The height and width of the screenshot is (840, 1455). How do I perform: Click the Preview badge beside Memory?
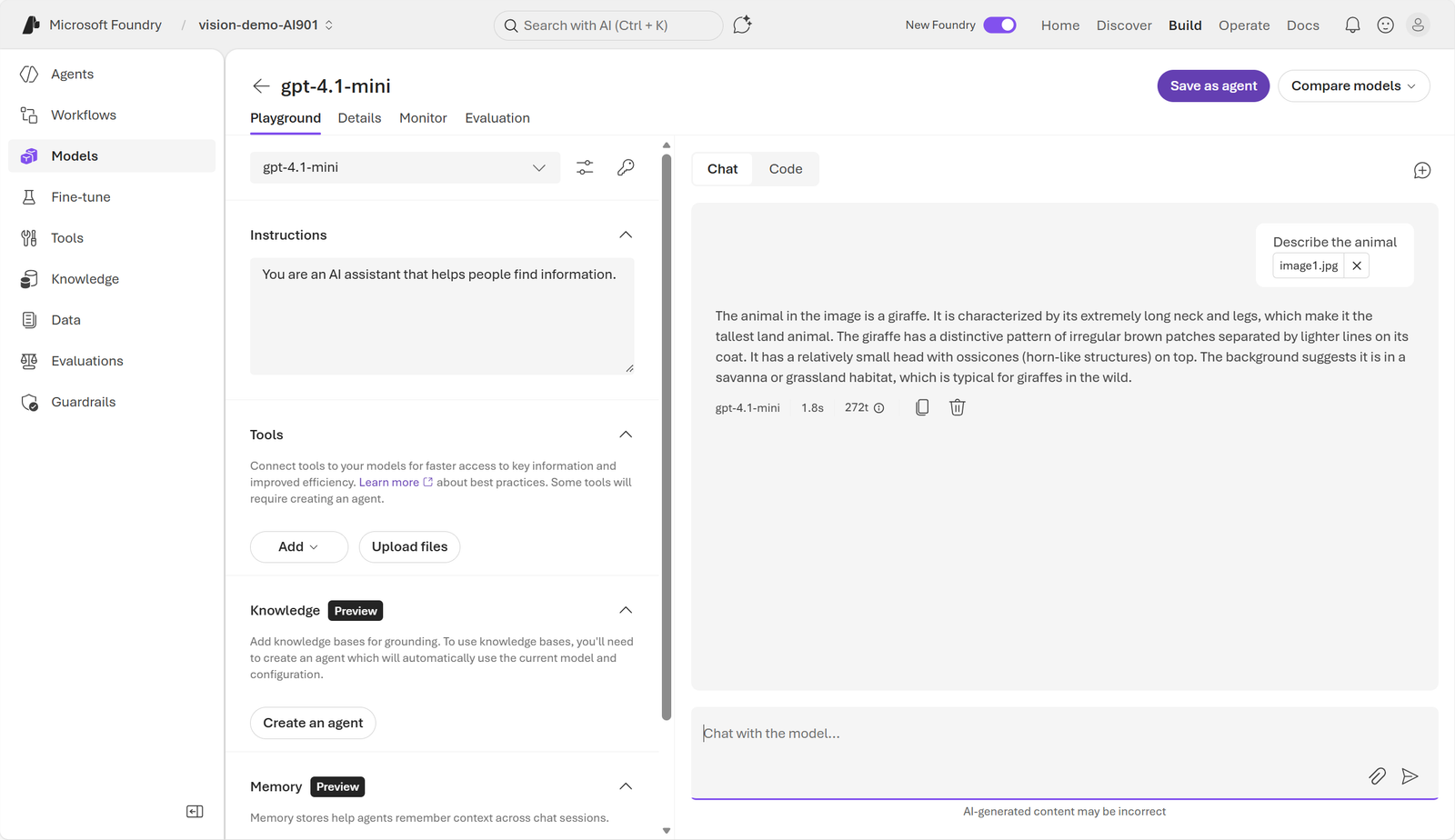point(337,787)
